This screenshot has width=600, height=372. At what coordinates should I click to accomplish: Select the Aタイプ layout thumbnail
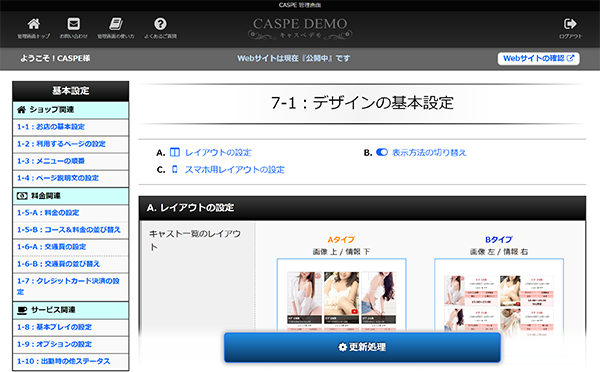[x=341, y=295]
